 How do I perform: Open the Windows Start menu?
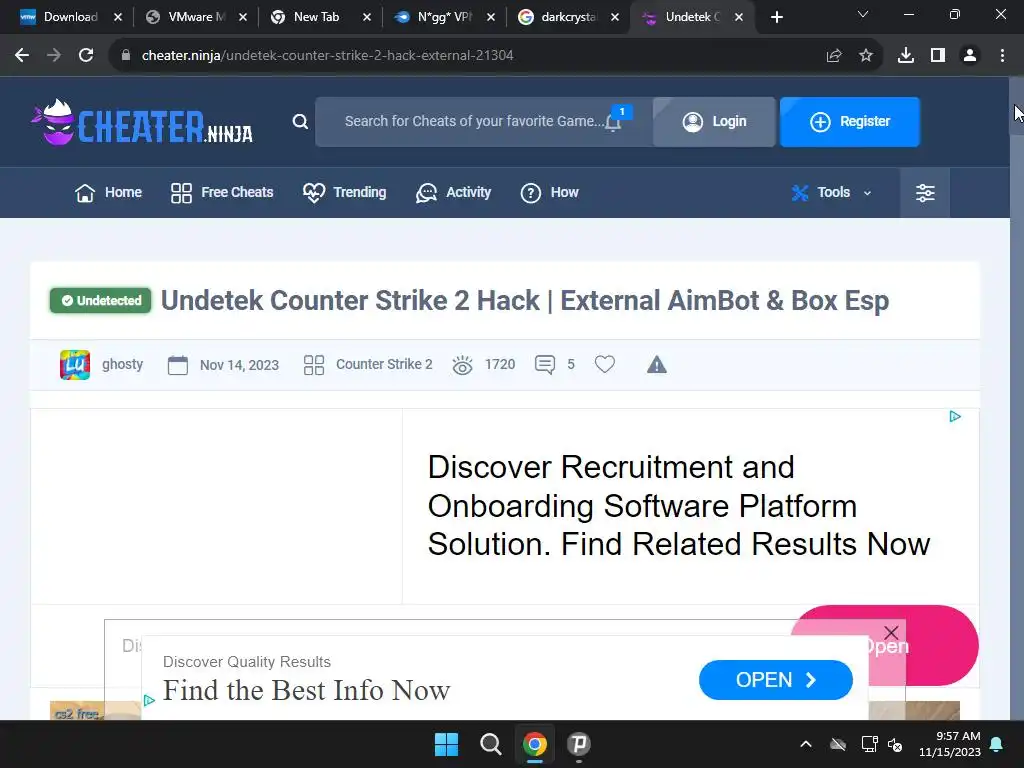click(447, 744)
